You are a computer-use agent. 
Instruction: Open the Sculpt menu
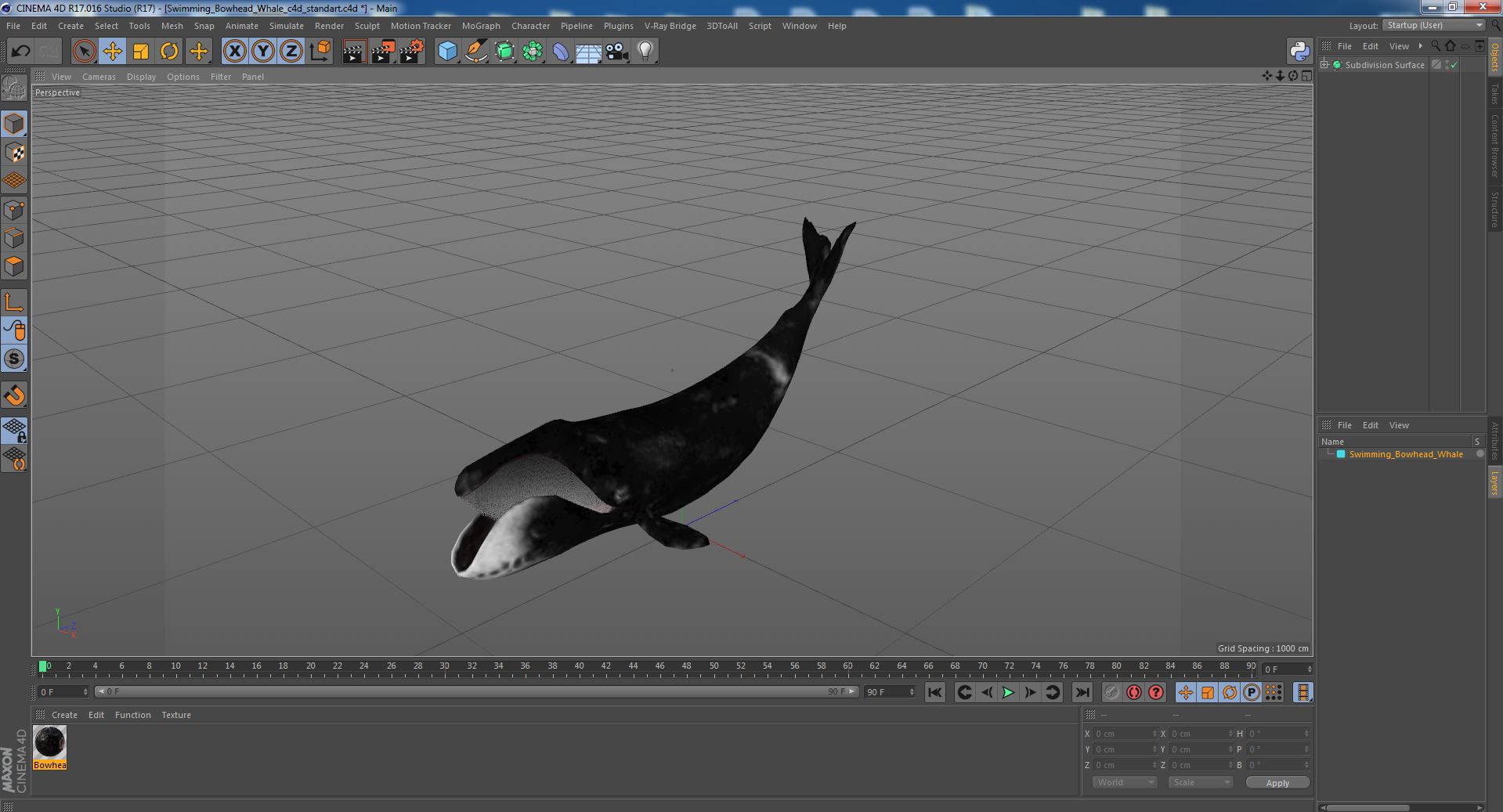click(x=367, y=26)
